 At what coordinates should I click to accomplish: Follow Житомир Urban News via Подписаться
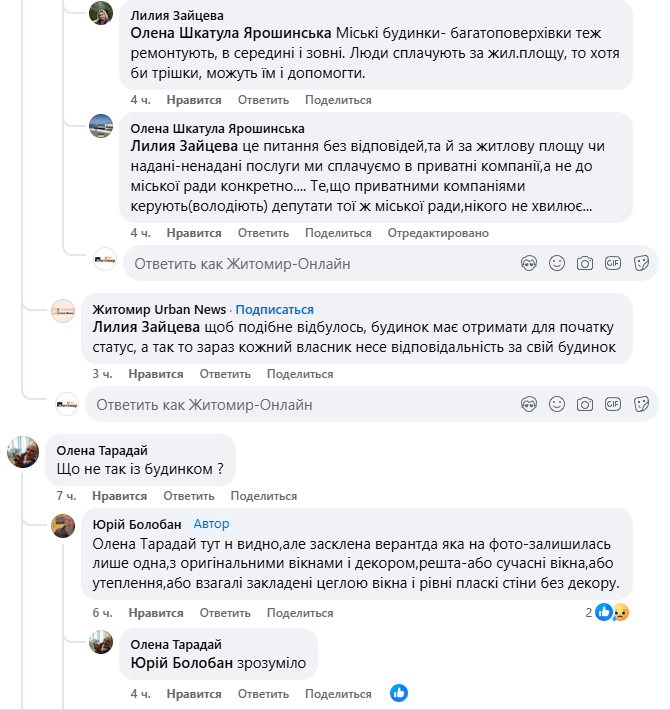[x=274, y=309]
